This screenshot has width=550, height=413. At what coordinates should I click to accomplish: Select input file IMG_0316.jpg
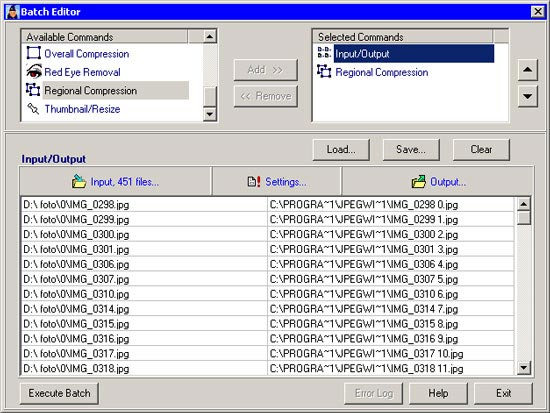point(144,339)
